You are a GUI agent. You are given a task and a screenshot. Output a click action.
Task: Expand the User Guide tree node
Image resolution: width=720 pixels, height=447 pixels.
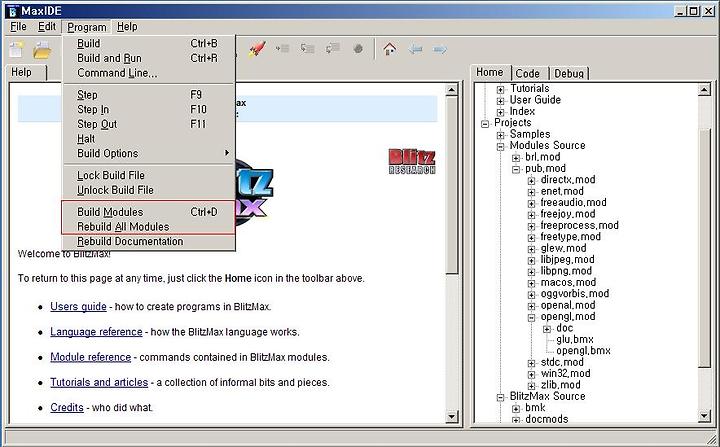(501, 101)
